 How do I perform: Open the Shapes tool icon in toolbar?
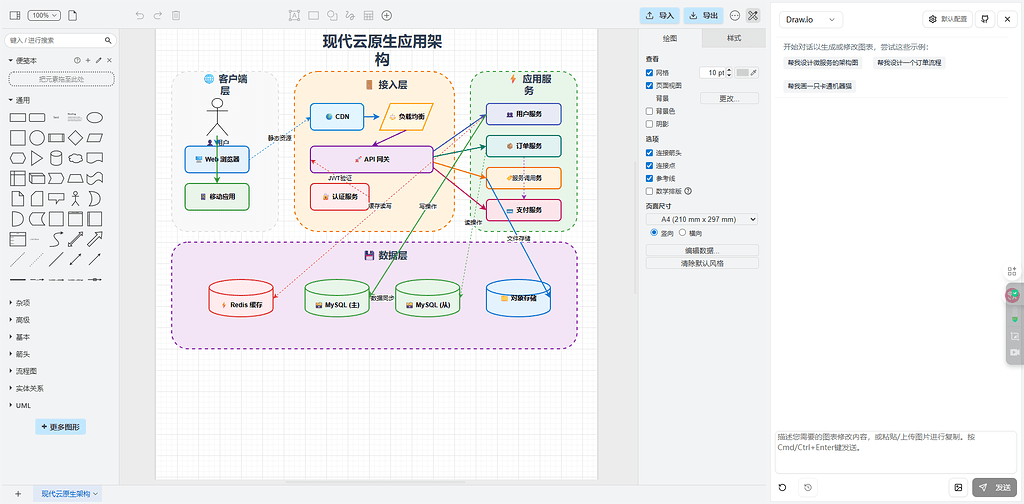pyautogui.click(x=332, y=15)
